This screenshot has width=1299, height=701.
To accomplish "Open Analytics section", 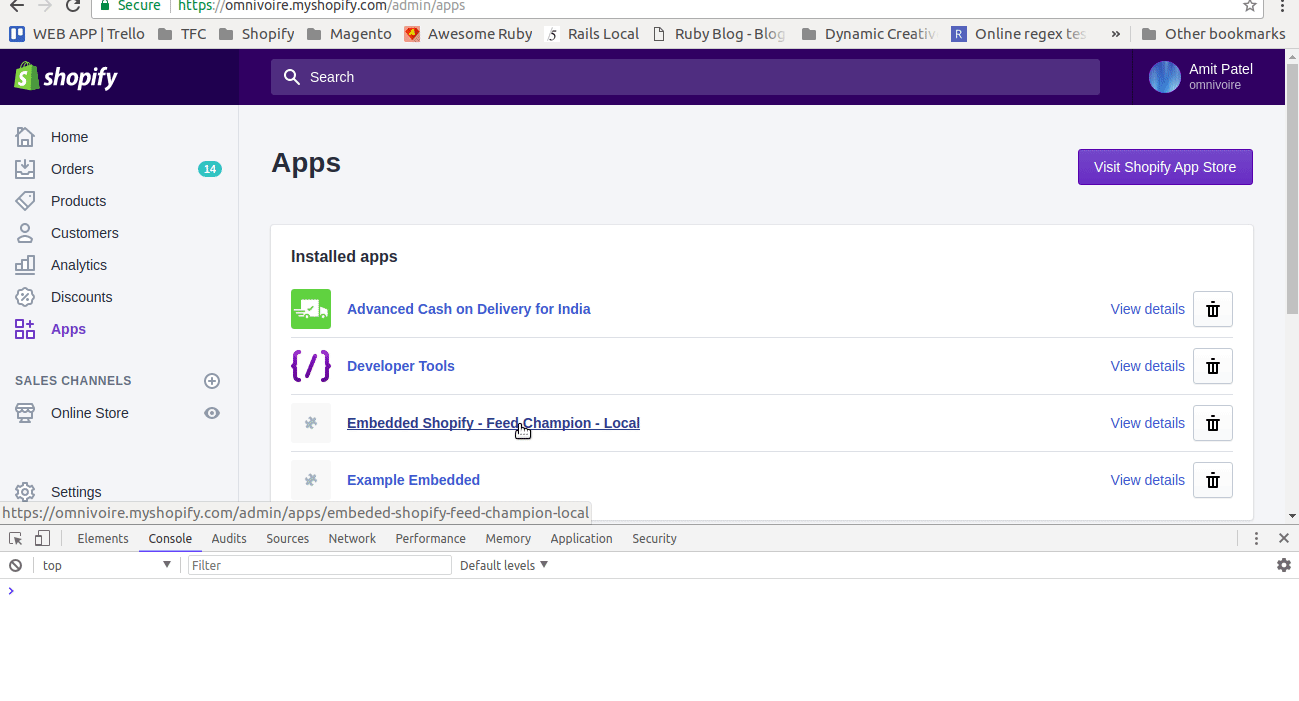I will 78,265.
